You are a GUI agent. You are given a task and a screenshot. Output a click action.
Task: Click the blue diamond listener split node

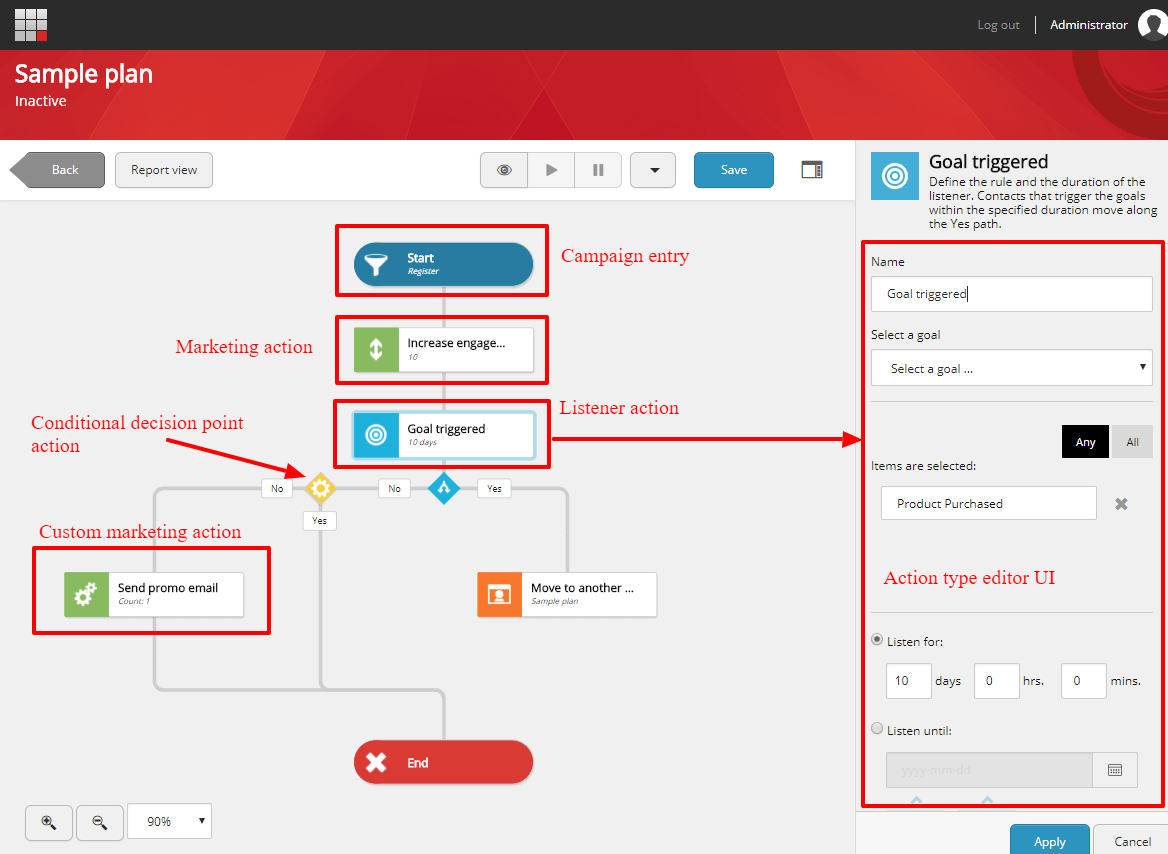(444, 488)
